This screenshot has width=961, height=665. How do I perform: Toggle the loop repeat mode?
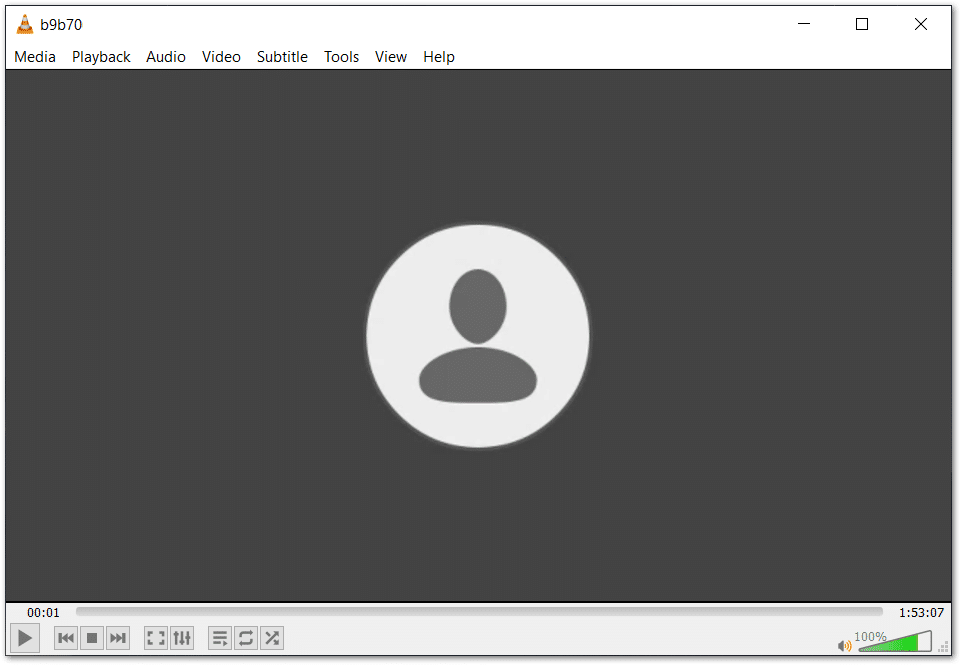point(245,638)
